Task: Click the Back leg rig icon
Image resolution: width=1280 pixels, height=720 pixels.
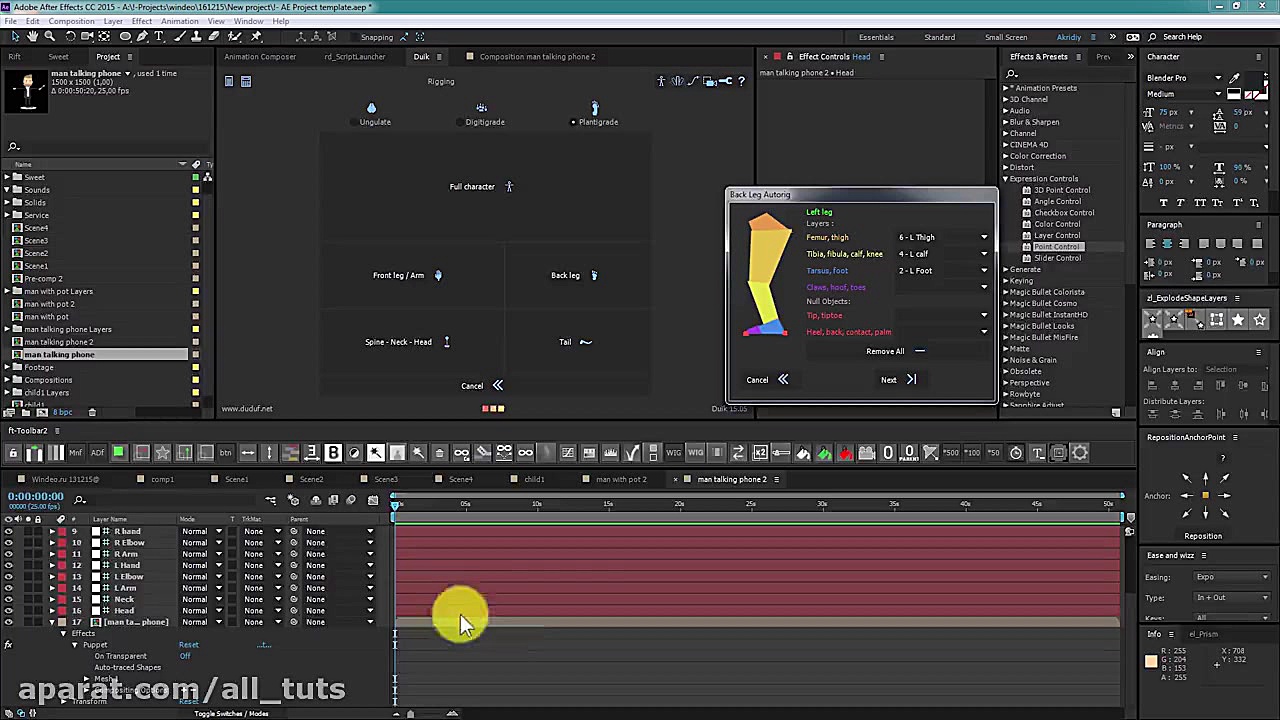Action: tap(594, 275)
